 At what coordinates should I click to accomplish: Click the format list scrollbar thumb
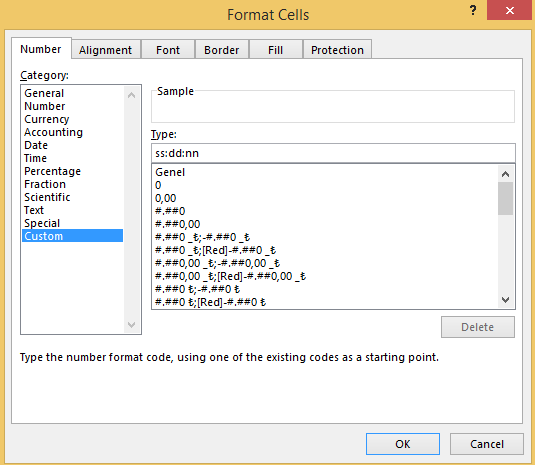[505, 199]
